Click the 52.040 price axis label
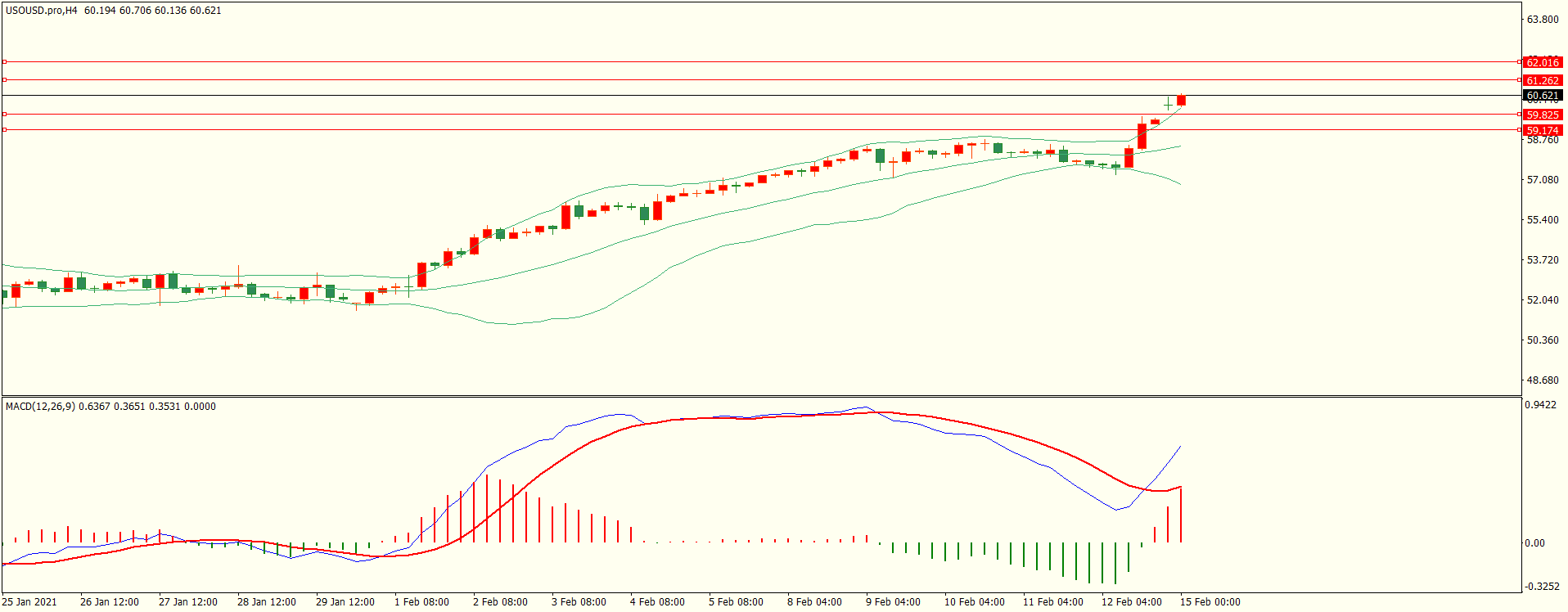 coord(1543,300)
